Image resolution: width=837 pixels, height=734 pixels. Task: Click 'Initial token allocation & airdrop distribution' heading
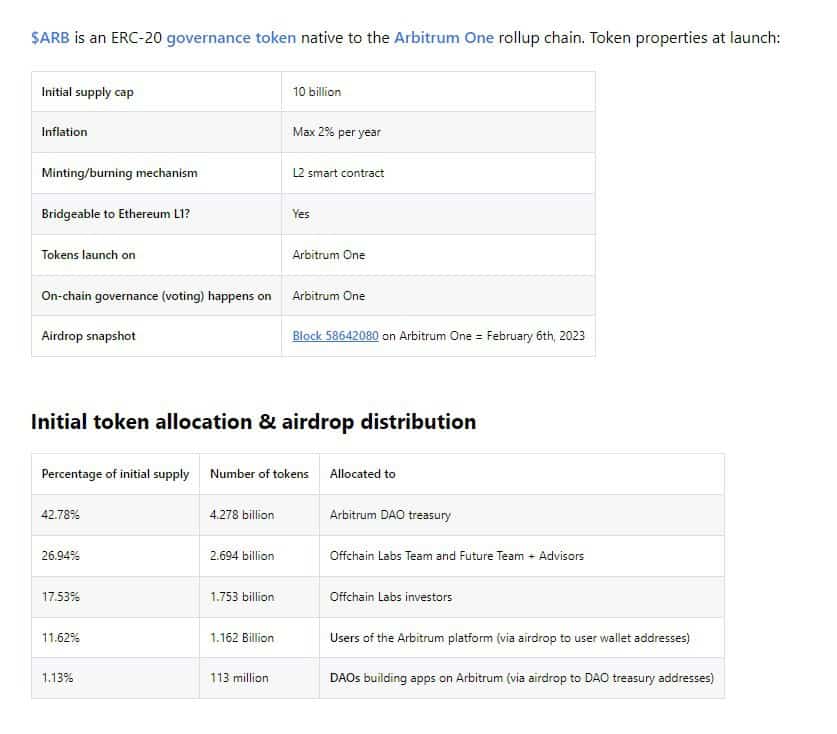click(x=254, y=422)
